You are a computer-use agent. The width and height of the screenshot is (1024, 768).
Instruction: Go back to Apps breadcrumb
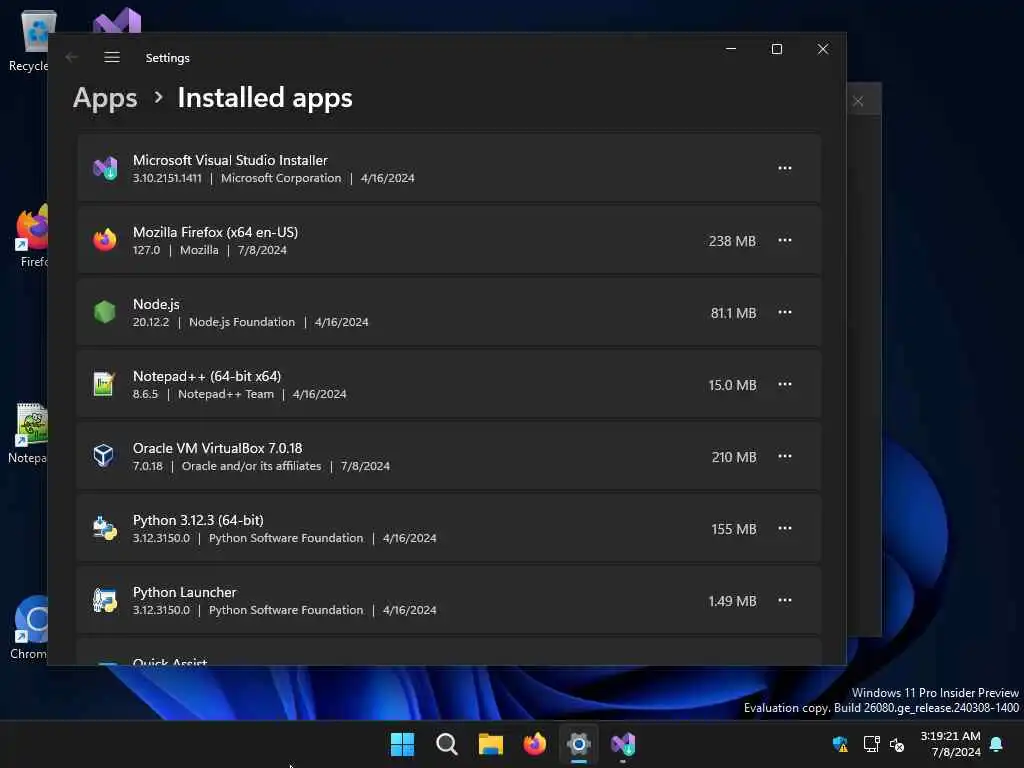pyautogui.click(x=105, y=98)
